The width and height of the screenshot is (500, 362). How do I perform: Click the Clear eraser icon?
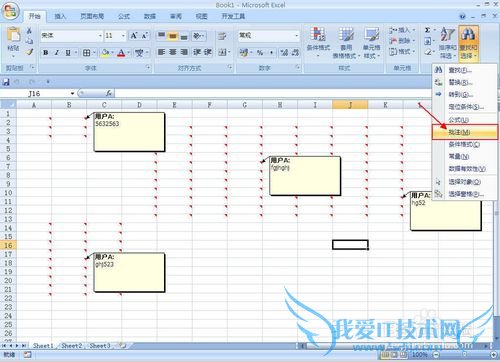tap(428, 52)
